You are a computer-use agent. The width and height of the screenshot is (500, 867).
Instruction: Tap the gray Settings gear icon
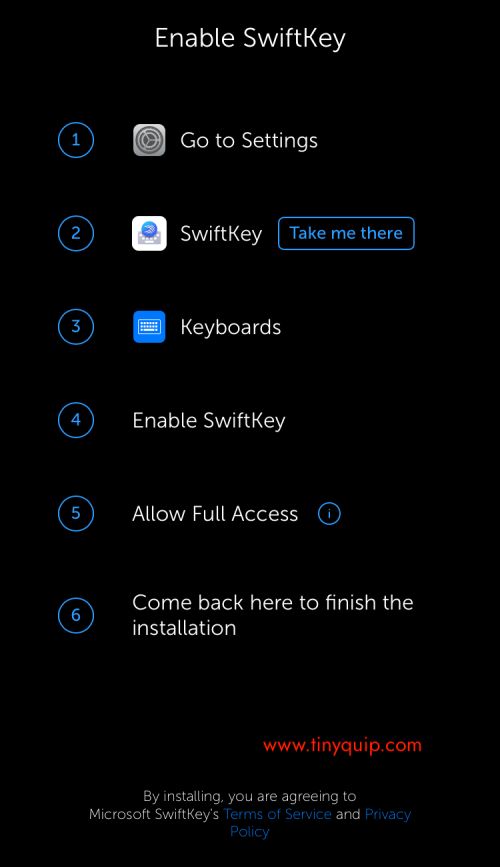click(149, 140)
